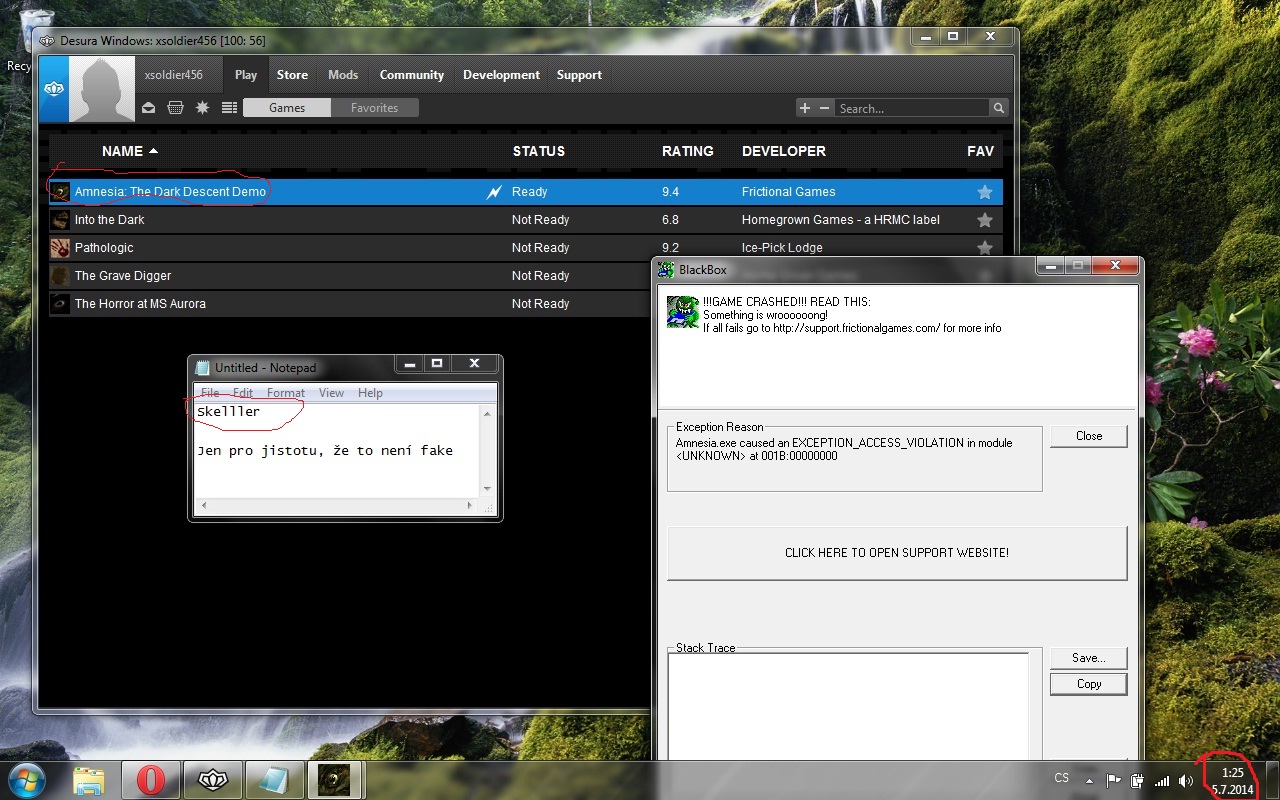Open Format menu in Notepad
This screenshot has width=1280, height=800.
[x=285, y=393]
